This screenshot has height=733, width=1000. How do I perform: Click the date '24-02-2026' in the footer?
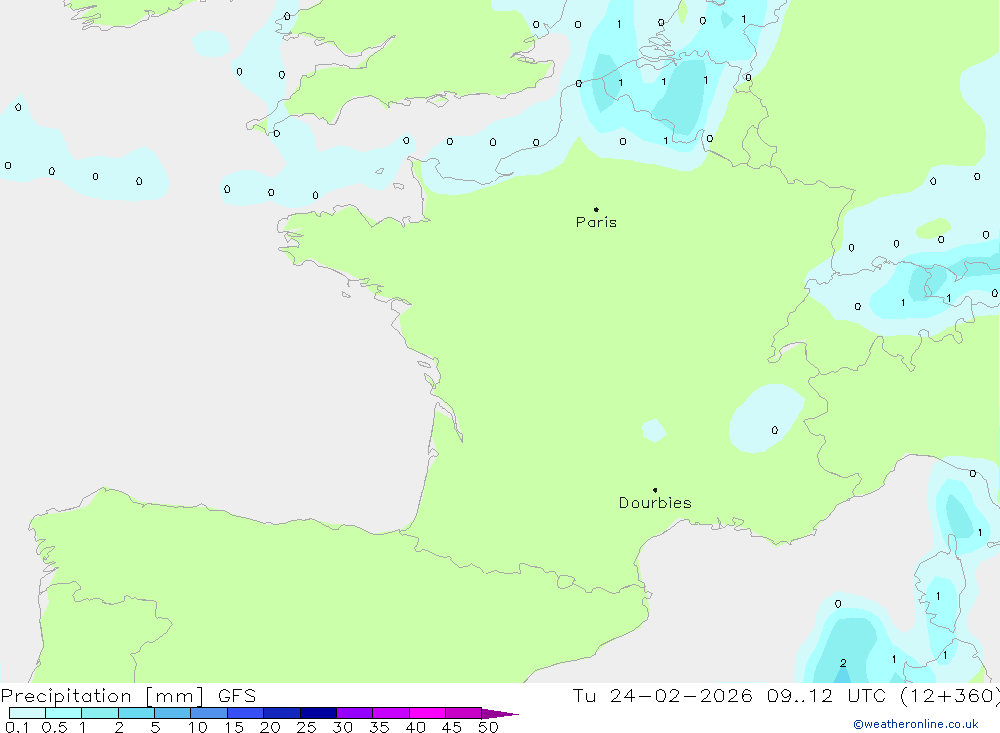(x=681, y=696)
